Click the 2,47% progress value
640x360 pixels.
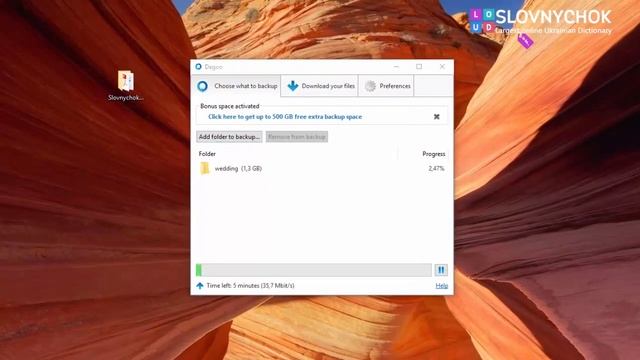click(x=436, y=168)
